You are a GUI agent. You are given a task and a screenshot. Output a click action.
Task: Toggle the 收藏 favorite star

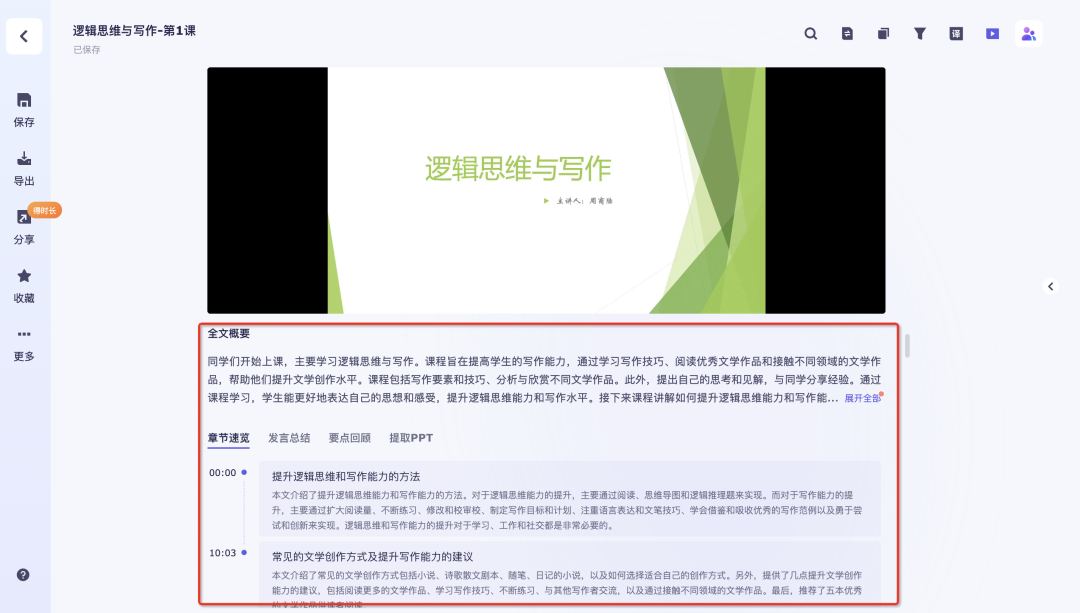point(23,278)
